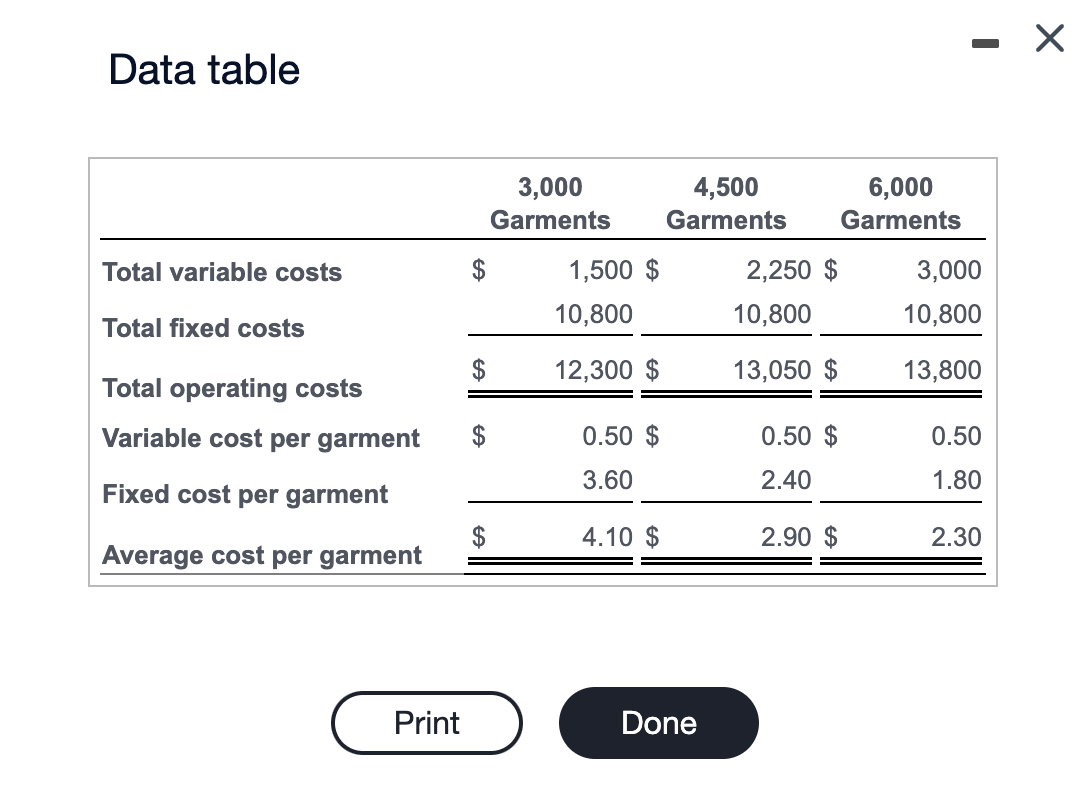The width and height of the screenshot is (1092, 800).
Task: Click the close X icon
Action: [x=1048, y=38]
